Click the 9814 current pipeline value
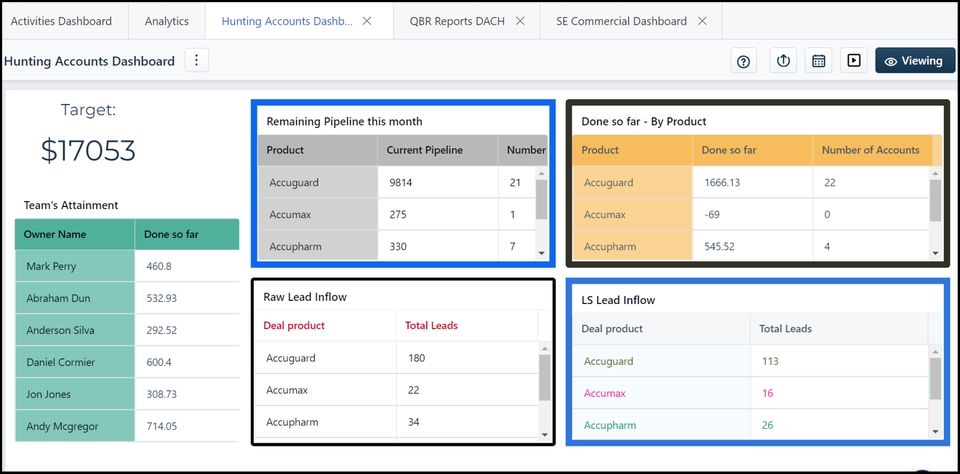Viewport: 960px width, 474px height. pyautogui.click(x=400, y=182)
